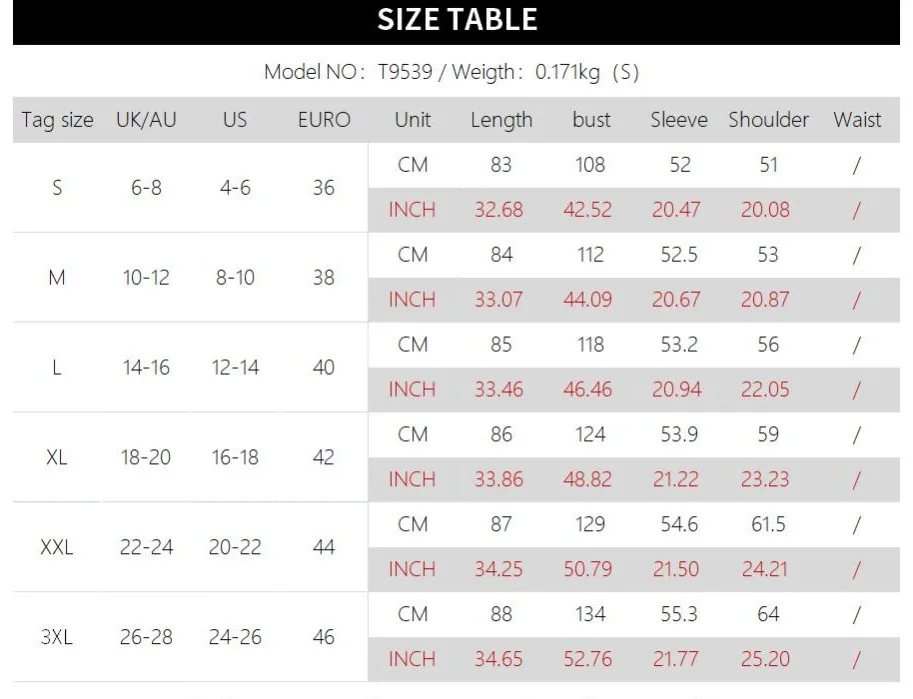Select the S tag size cell
The image size is (913, 699).
57,187
